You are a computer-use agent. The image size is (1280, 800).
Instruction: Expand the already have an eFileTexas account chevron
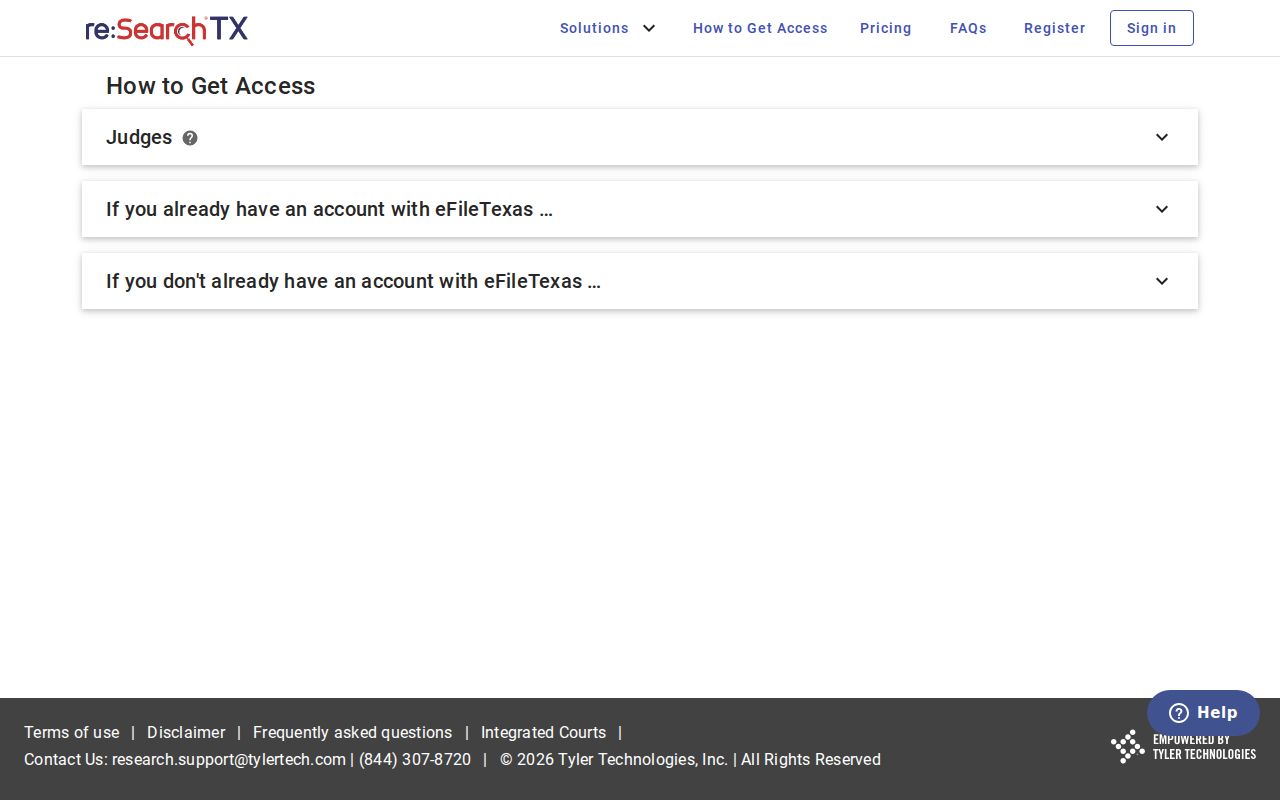point(1162,209)
